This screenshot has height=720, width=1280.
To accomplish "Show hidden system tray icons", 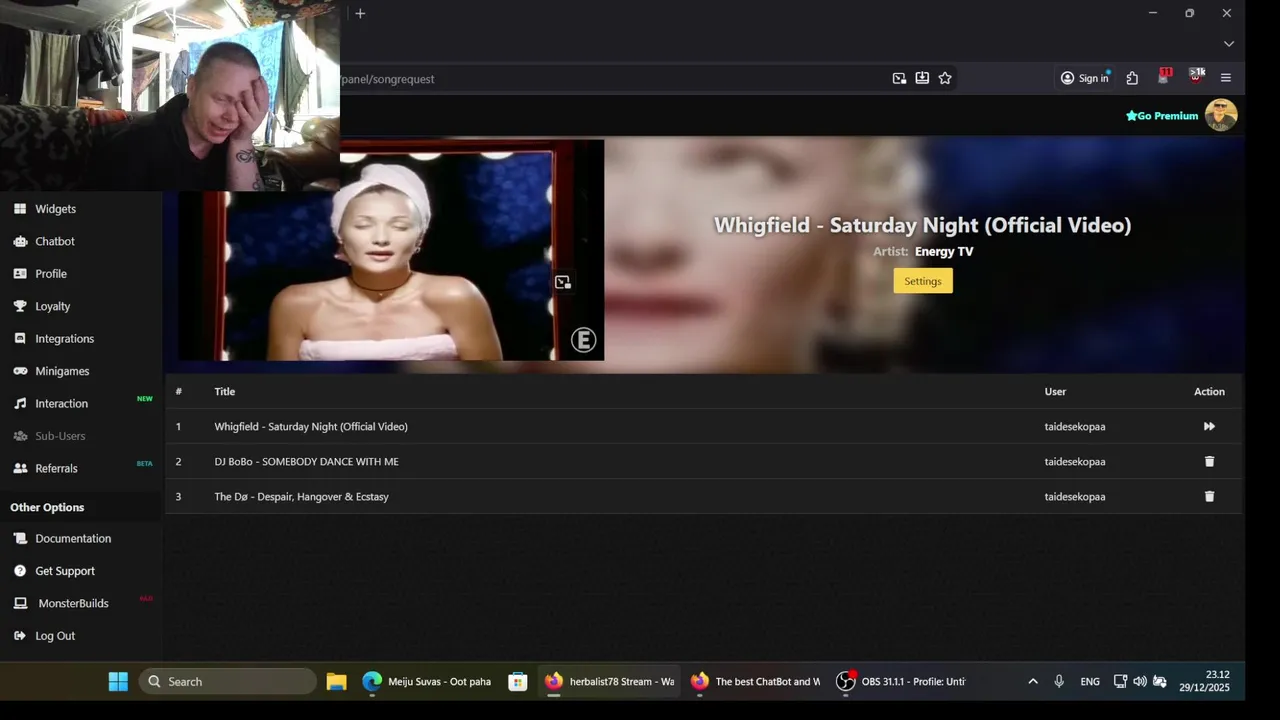I will click(1033, 682).
